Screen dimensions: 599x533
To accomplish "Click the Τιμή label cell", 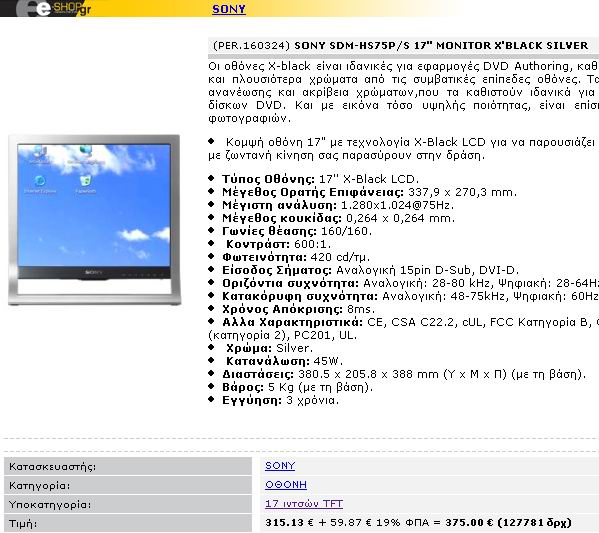I will point(128,523).
